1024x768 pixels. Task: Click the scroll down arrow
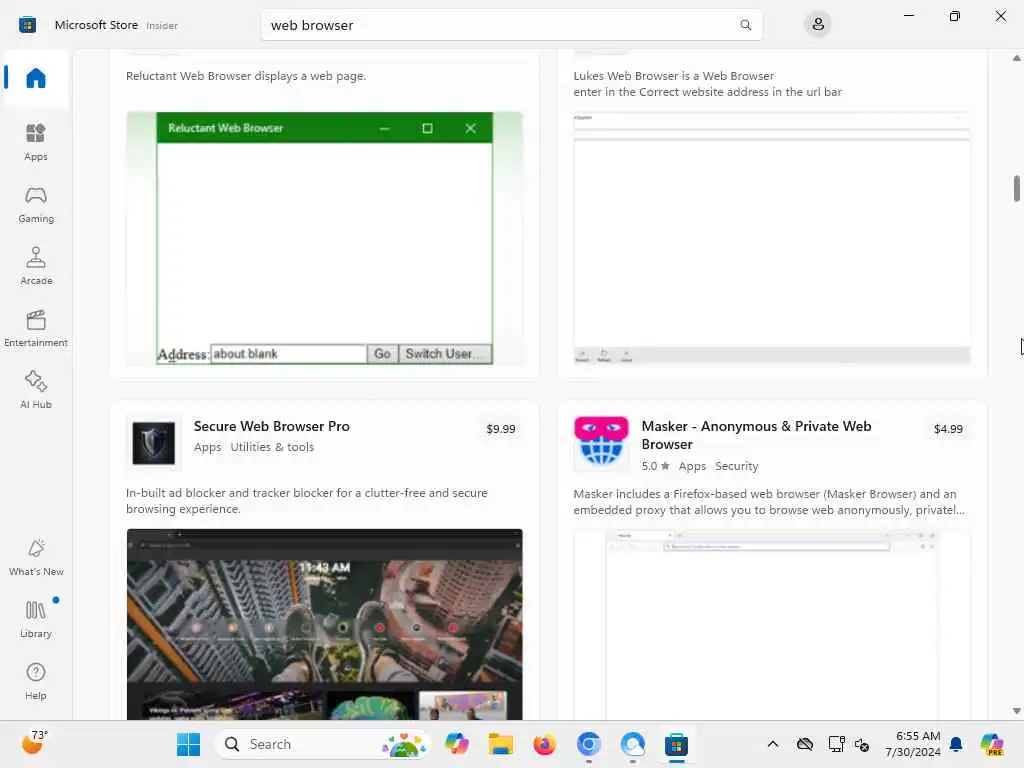pos(1016,711)
